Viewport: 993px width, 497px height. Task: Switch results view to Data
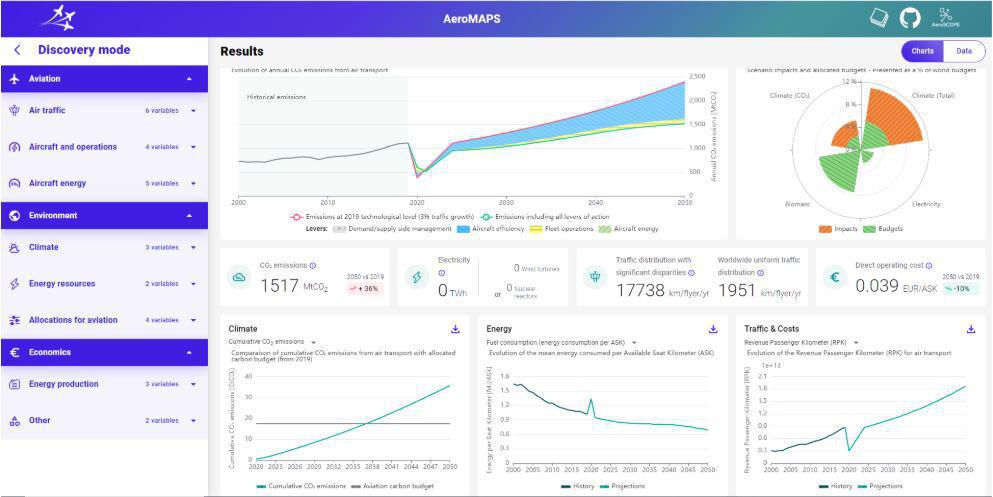[x=964, y=51]
